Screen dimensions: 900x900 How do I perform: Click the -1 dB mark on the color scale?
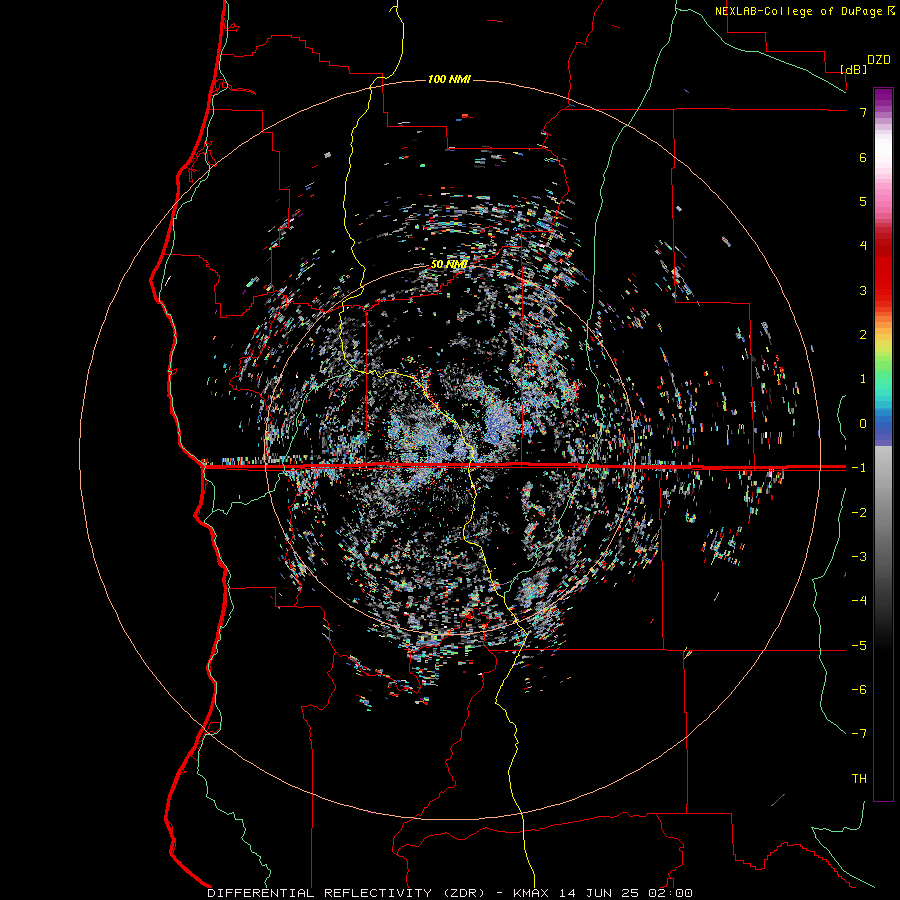(x=859, y=468)
